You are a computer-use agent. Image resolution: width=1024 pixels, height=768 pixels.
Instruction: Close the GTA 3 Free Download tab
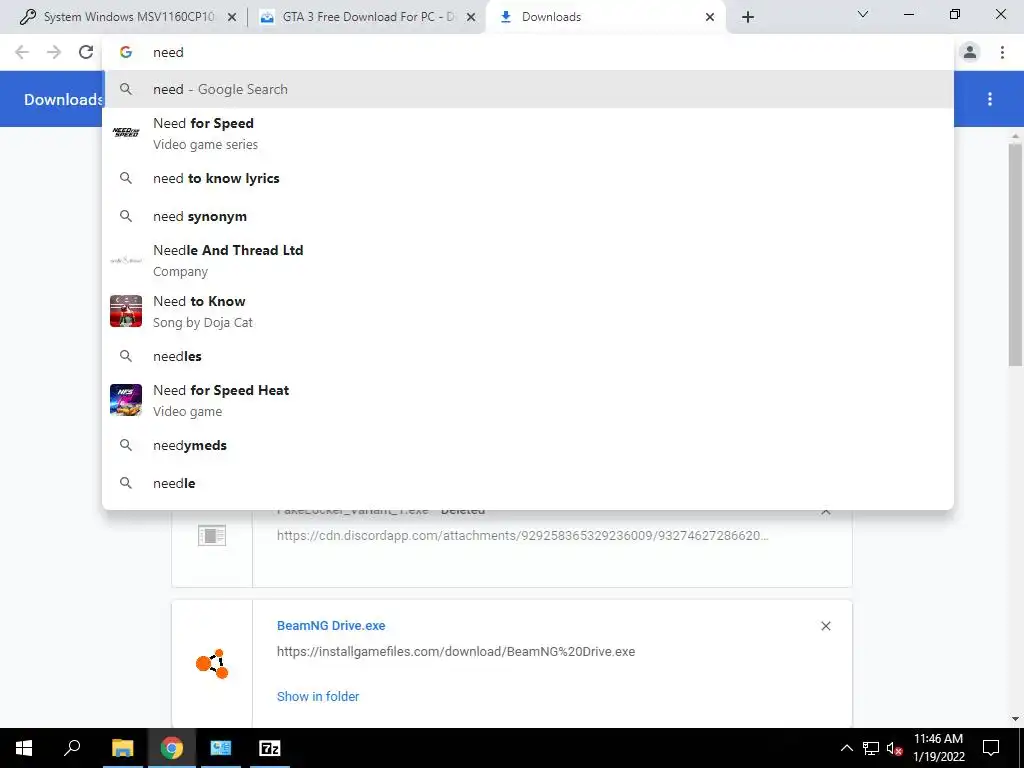[x=471, y=18]
